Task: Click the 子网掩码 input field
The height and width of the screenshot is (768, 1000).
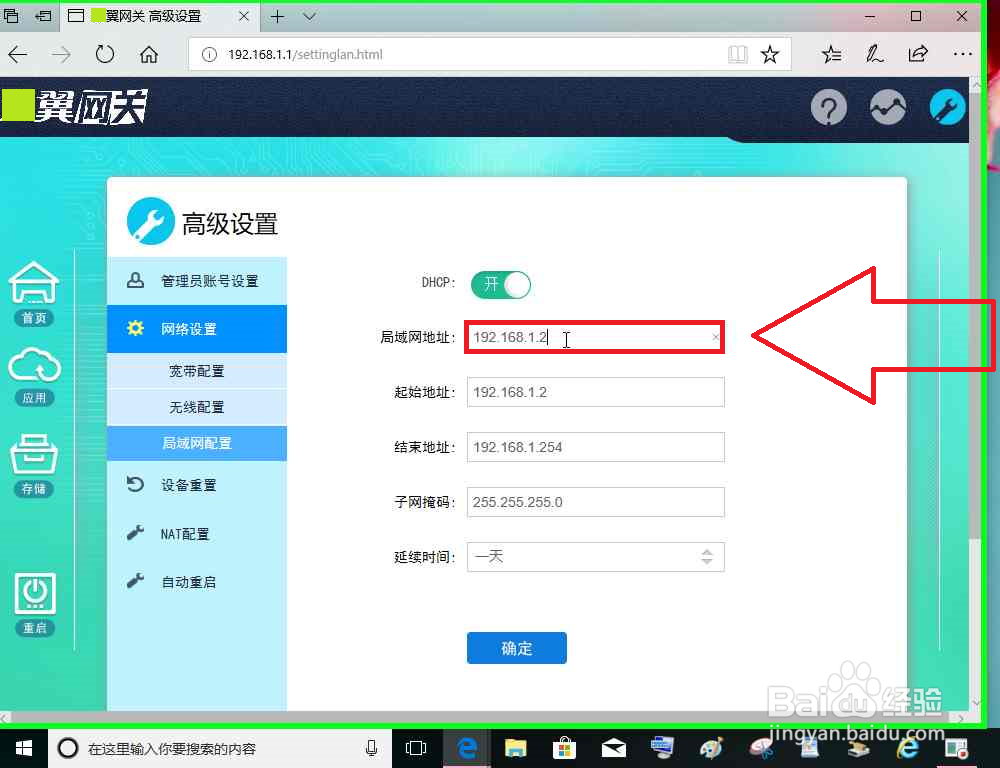Action: [x=596, y=502]
